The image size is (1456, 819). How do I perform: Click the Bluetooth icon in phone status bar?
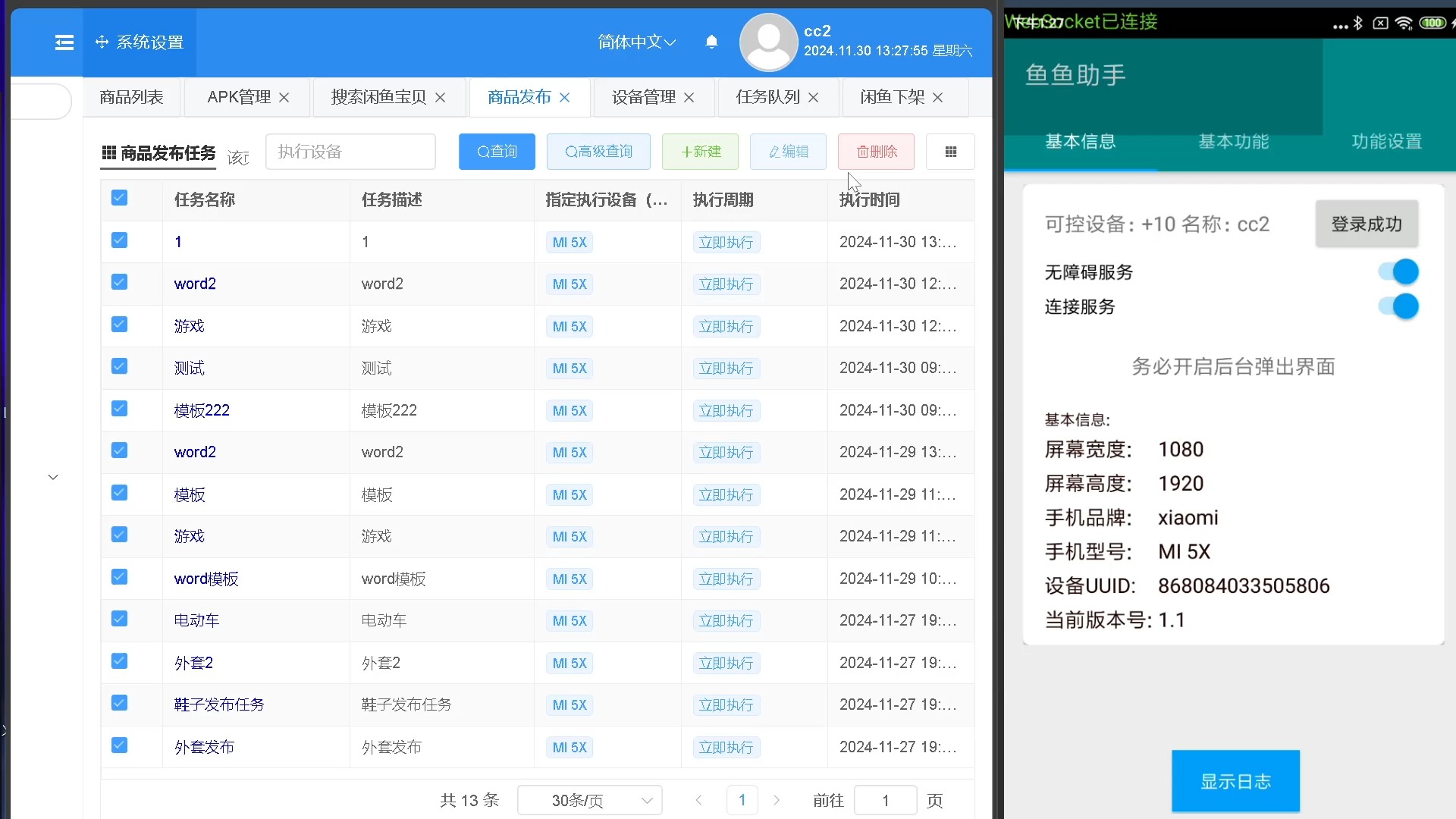point(1358,23)
